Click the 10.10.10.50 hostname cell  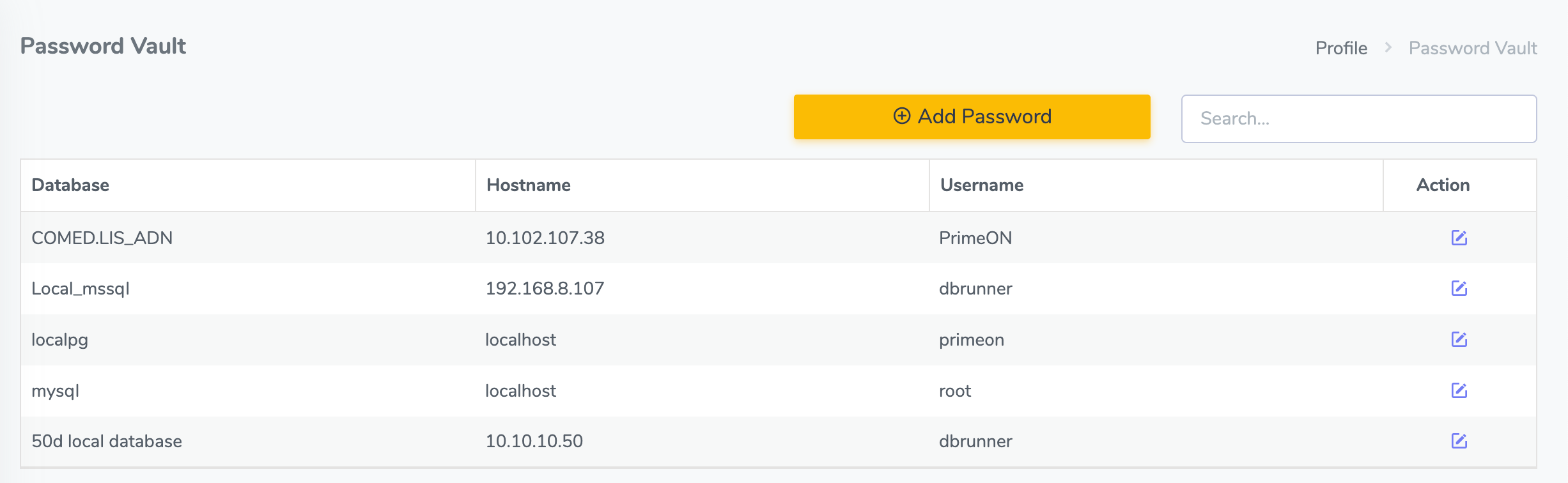534,441
